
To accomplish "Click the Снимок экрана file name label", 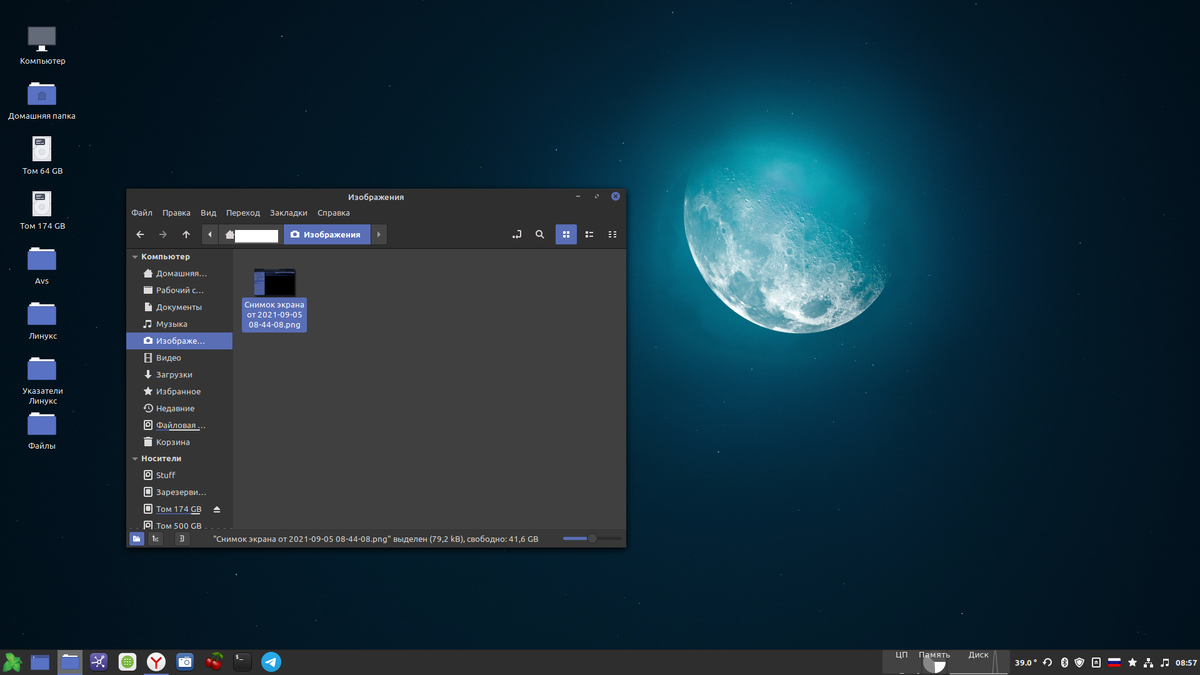I will click(274, 315).
